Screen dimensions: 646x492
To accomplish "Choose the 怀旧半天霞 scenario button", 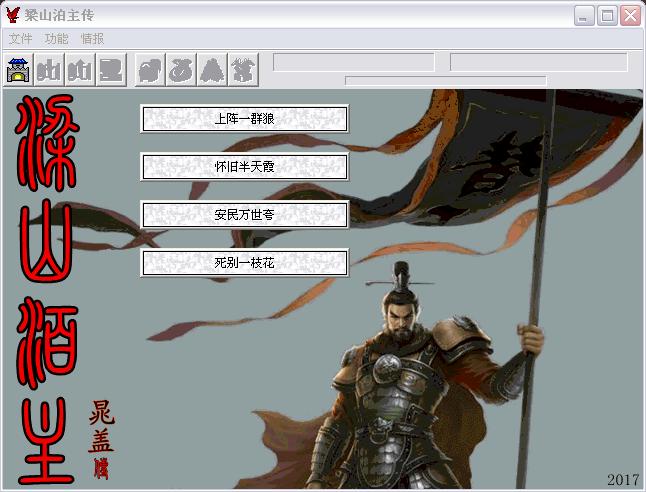I will [x=244, y=167].
